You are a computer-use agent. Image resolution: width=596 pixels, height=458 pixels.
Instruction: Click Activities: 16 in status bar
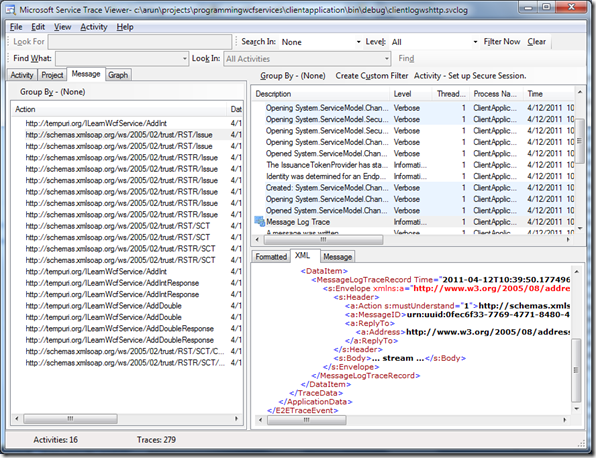55,440
